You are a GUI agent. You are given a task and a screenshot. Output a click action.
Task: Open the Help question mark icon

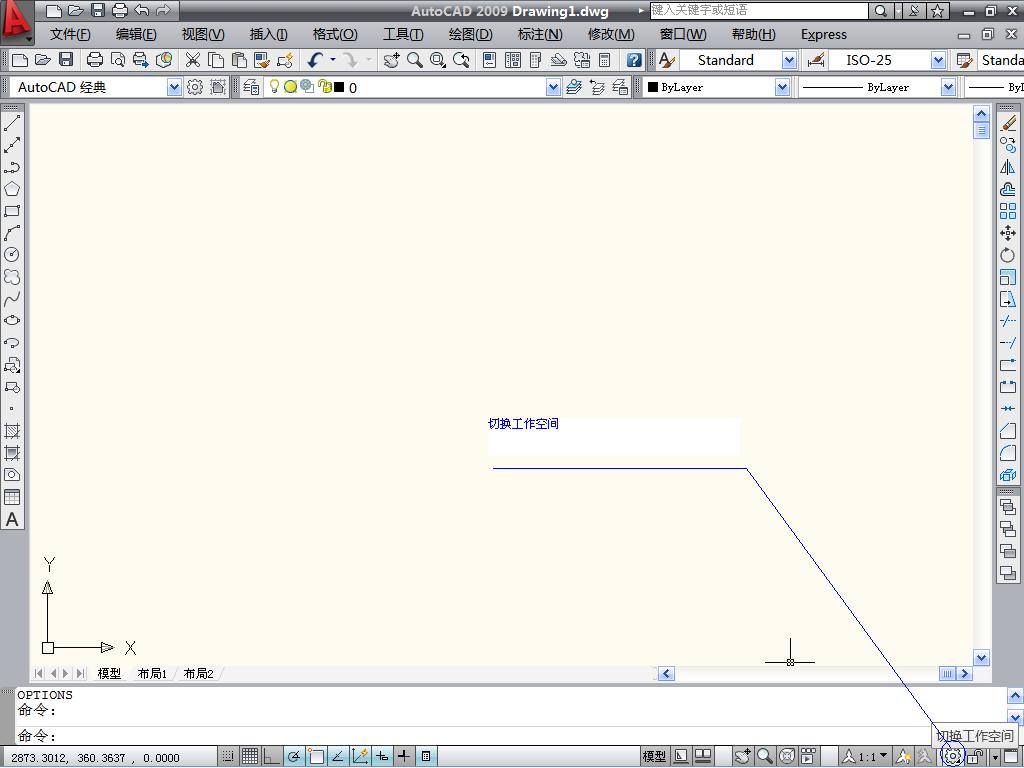[x=633, y=60]
